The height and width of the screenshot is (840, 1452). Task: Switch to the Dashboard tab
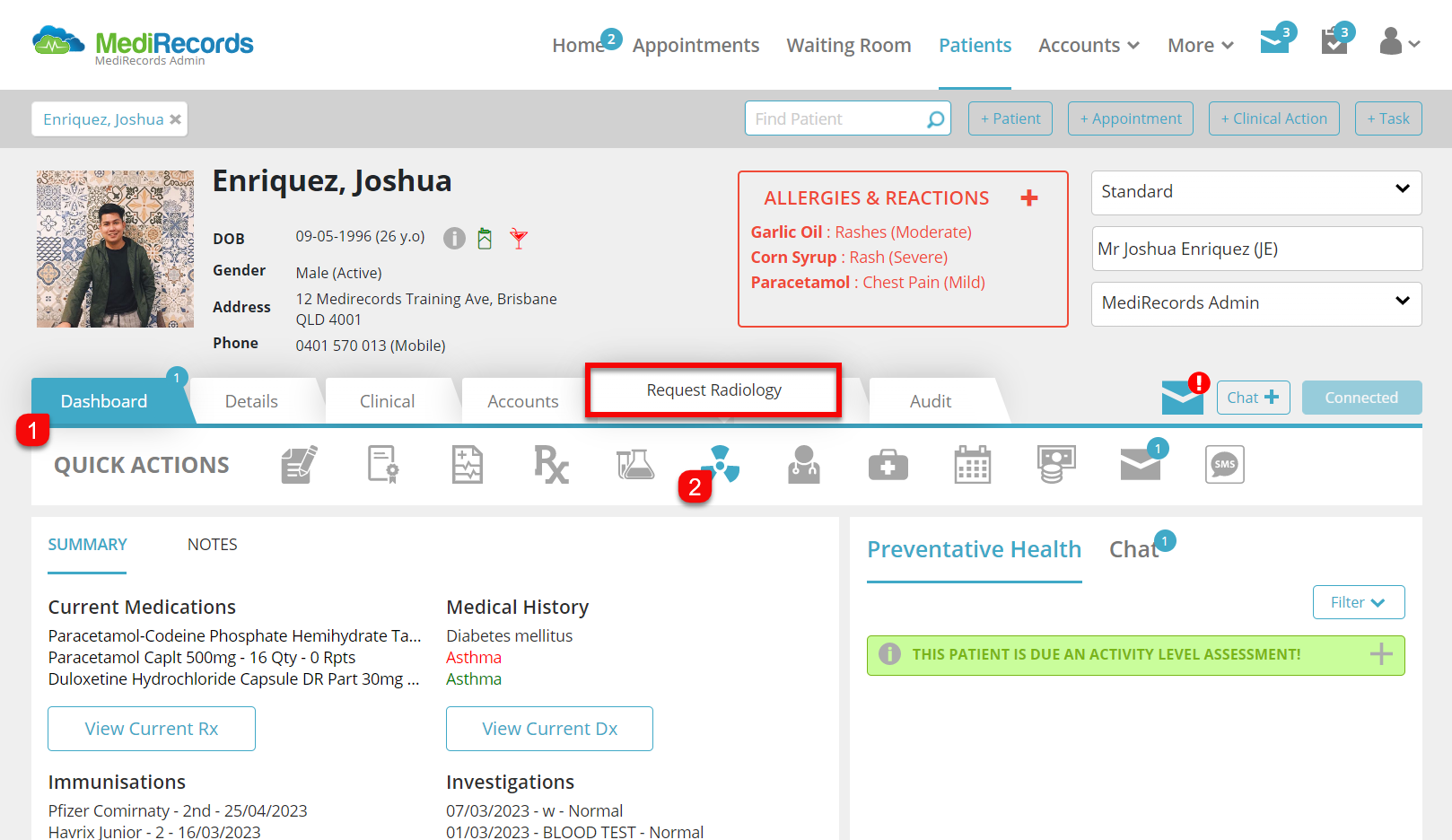pyautogui.click(x=104, y=401)
